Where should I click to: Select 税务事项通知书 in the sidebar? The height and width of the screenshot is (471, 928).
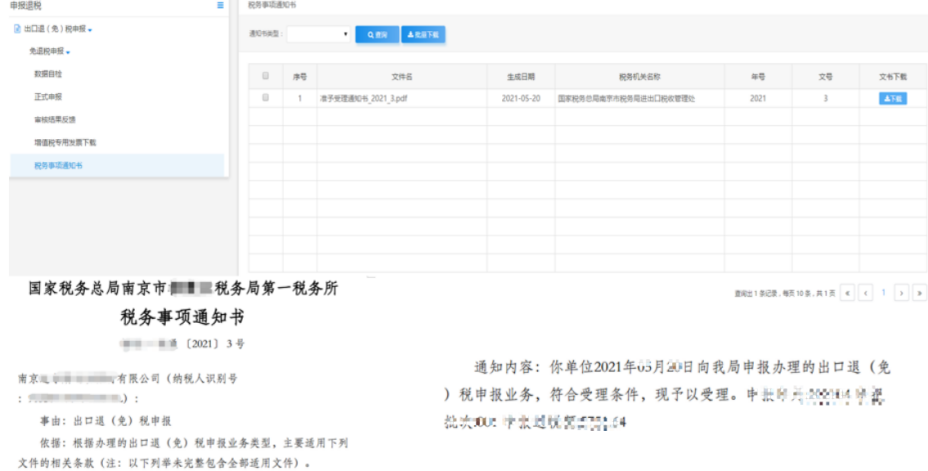[x=117, y=166]
